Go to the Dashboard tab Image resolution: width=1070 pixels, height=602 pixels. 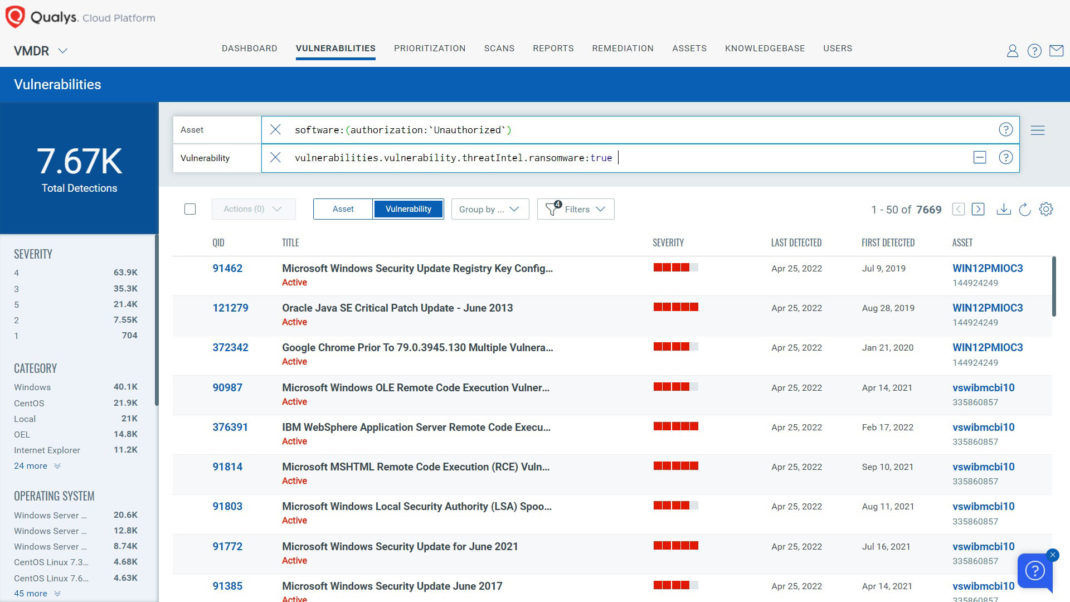(x=249, y=48)
